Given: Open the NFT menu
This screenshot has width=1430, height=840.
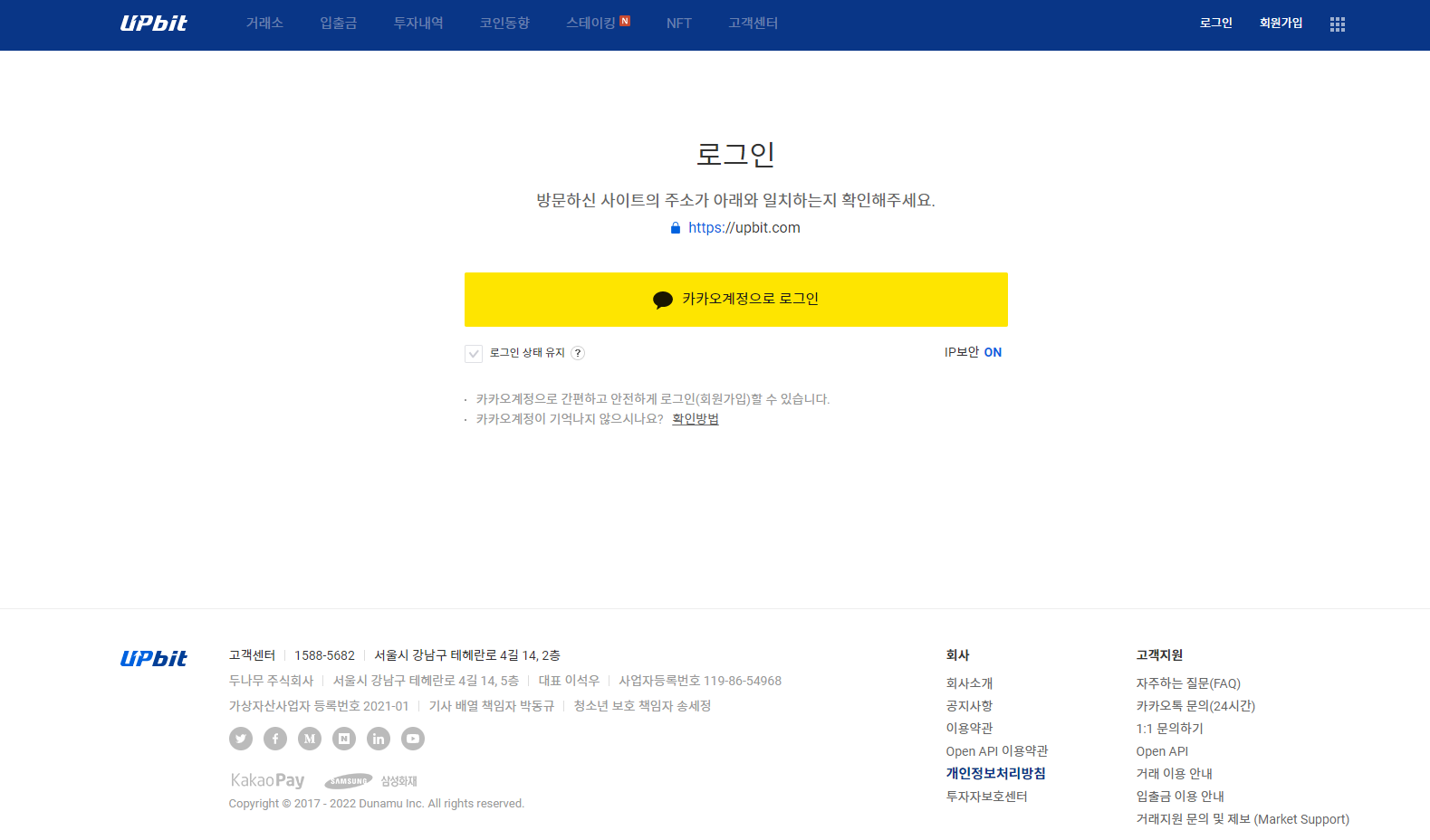Looking at the screenshot, I should [679, 24].
